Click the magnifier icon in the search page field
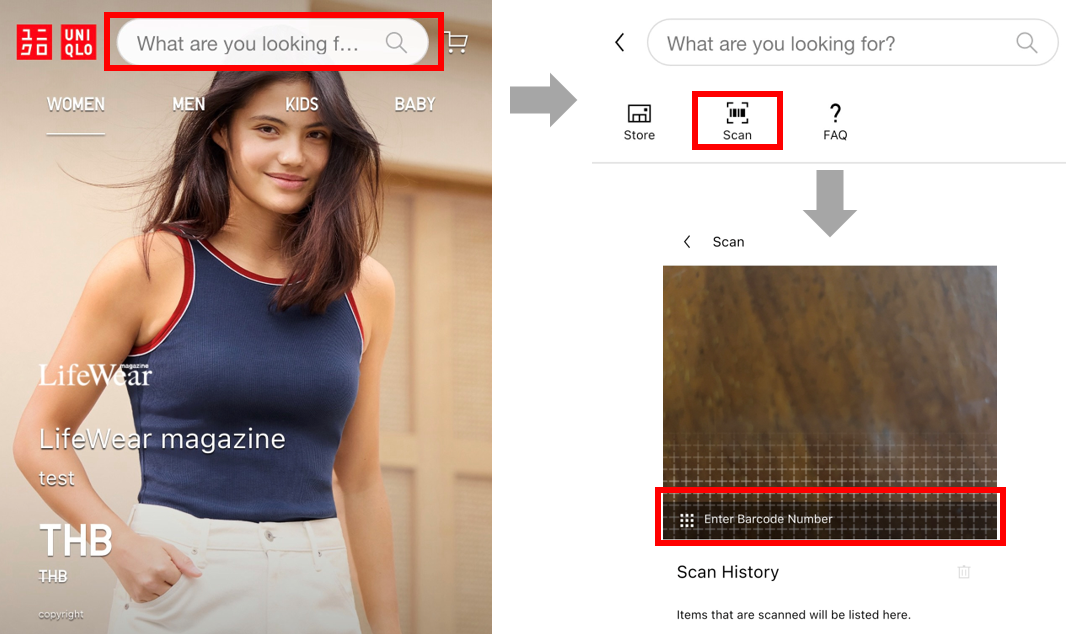Image resolution: width=1066 pixels, height=640 pixels. (1027, 43)
